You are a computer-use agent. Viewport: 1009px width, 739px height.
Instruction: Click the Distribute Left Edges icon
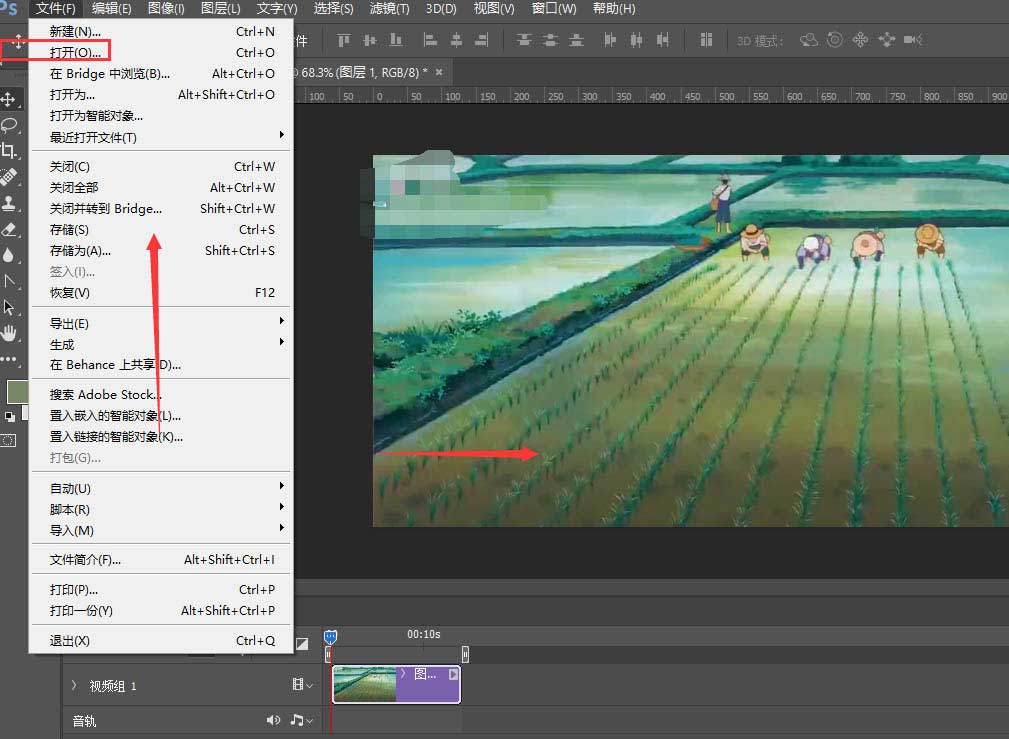coord(610,41)
